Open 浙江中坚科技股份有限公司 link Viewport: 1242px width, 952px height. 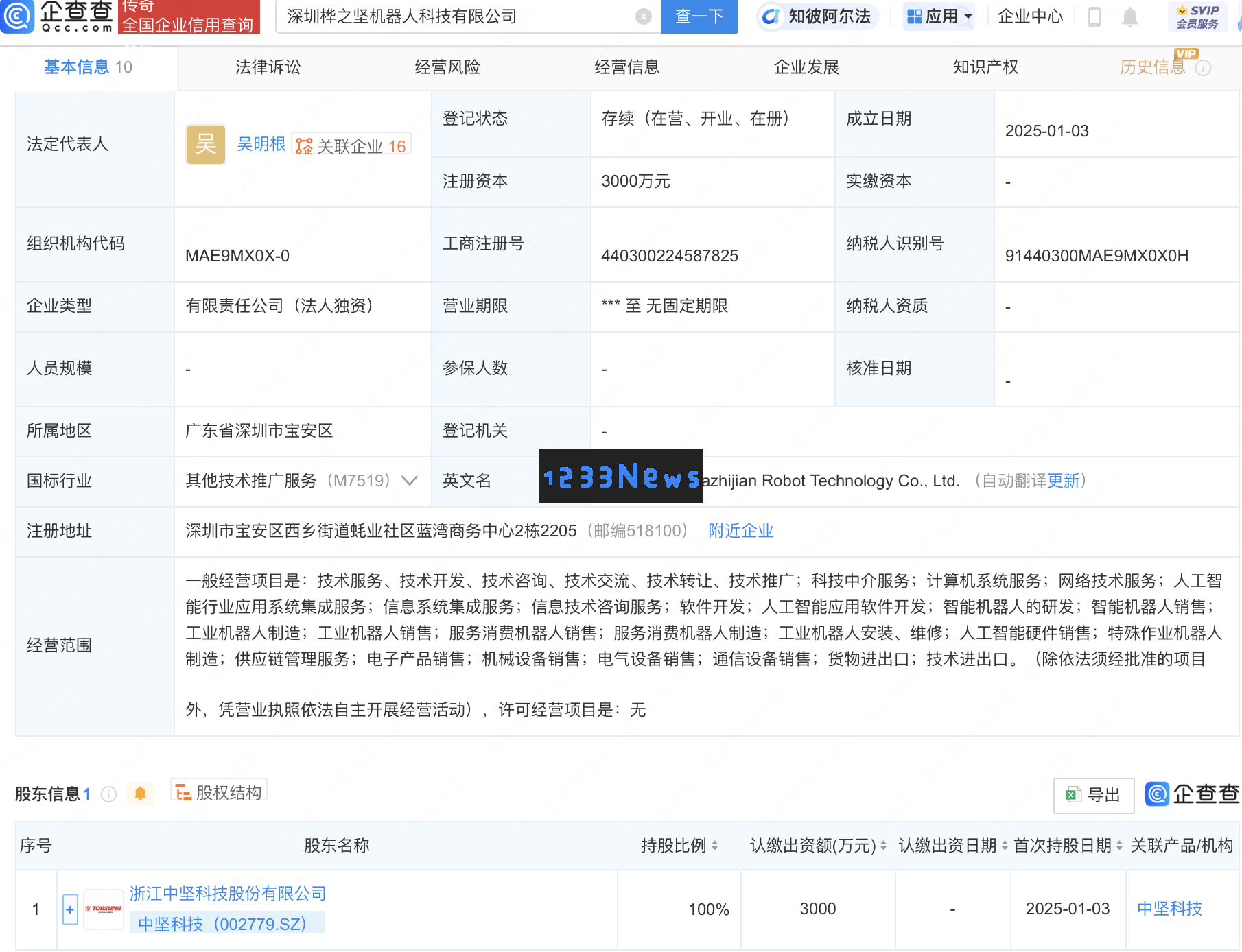pyautogui.click(x=228, y=894)
